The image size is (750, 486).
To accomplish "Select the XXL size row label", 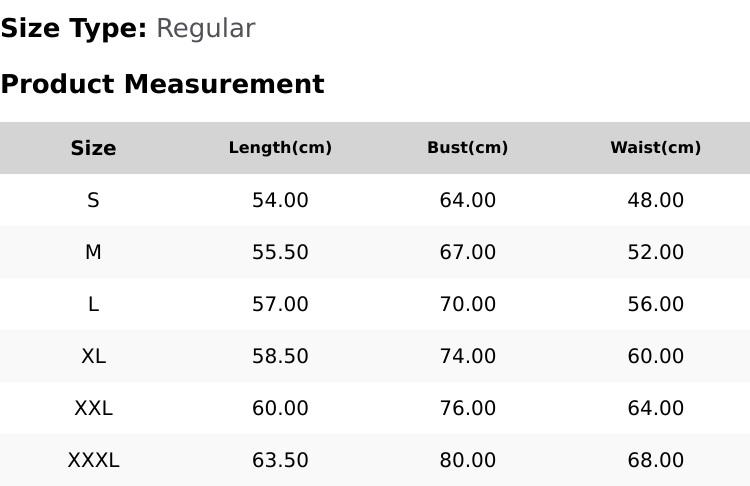I will (93, 409).
